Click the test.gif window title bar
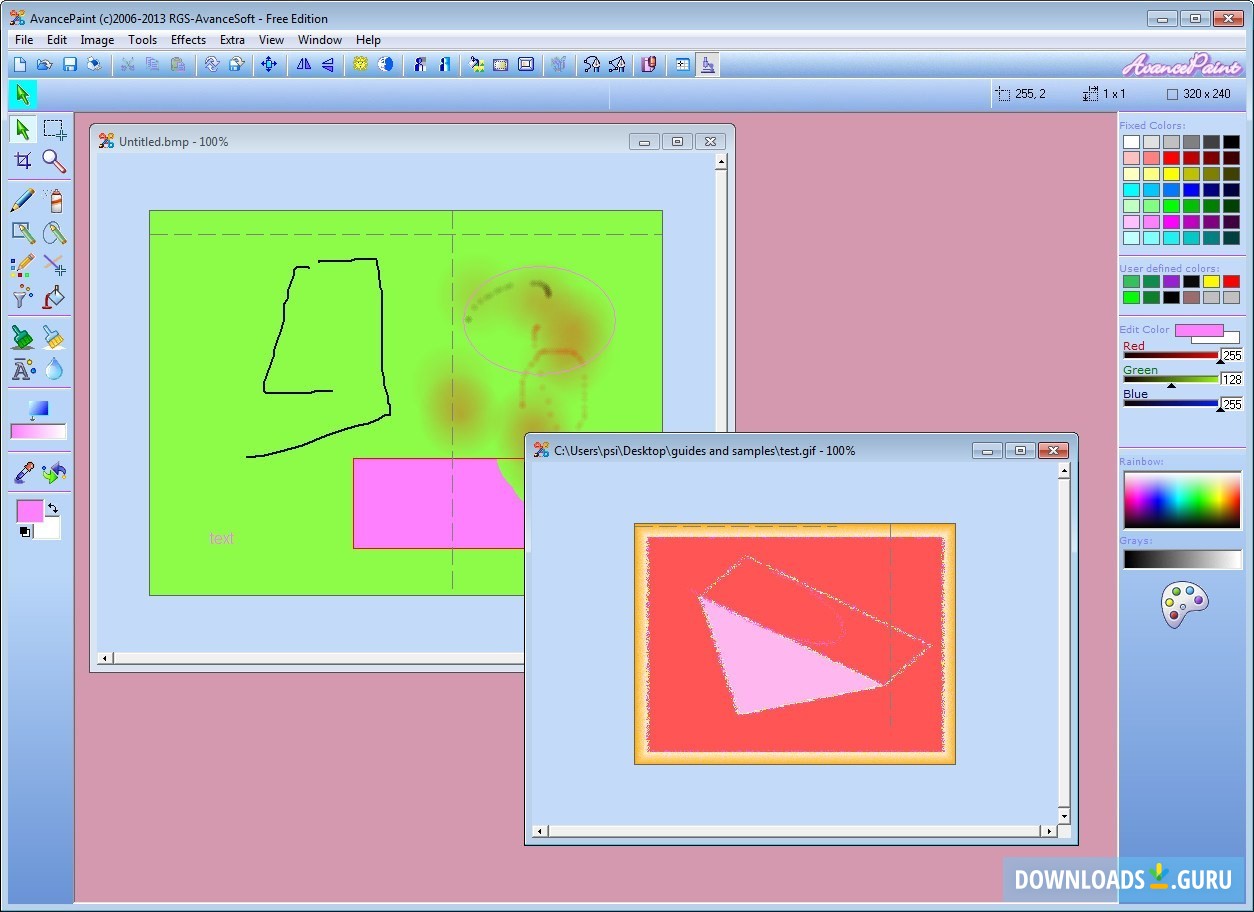This screenshot has width=1254, height=912. point(750,451)
